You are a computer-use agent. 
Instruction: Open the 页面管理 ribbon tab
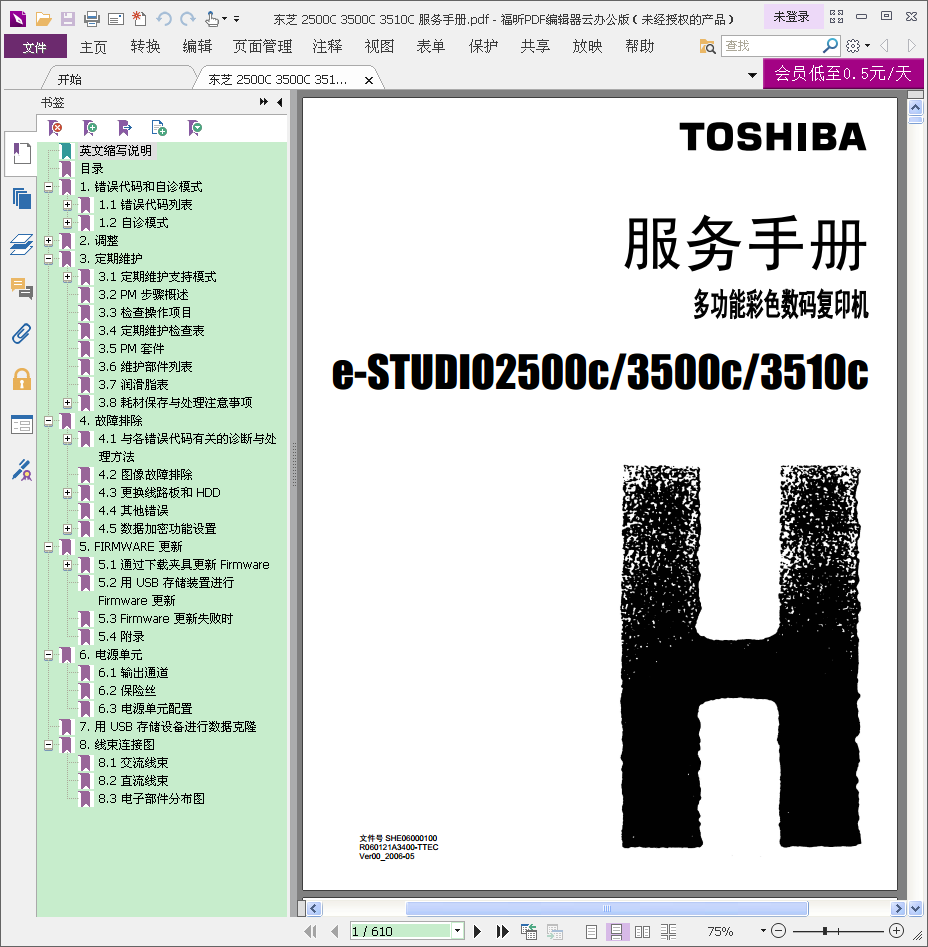[x=262, y=47]
